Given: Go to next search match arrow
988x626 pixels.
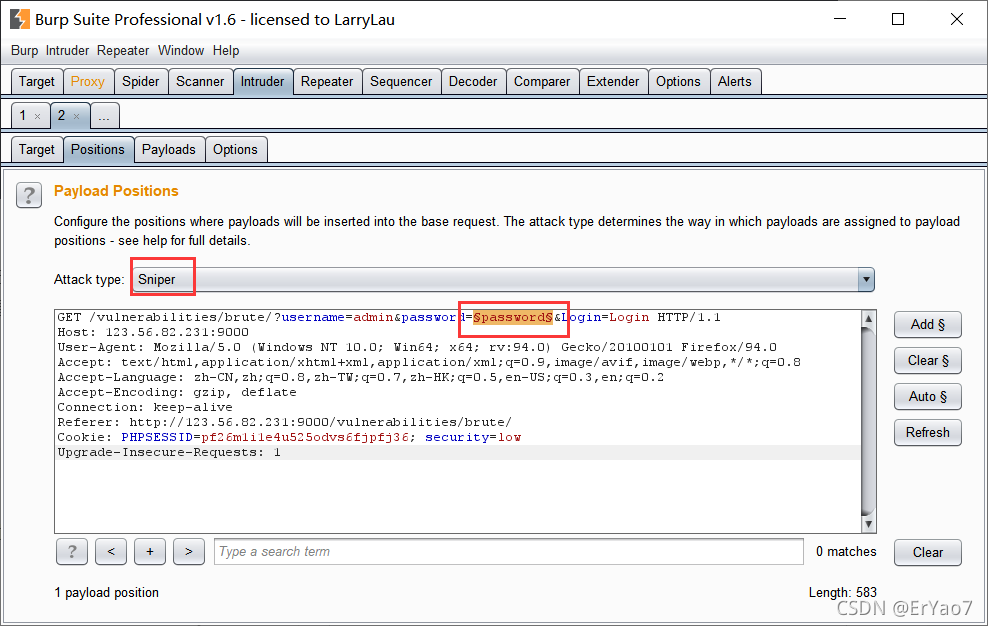Looking at the screenshot, I should (x=189, y=552).
